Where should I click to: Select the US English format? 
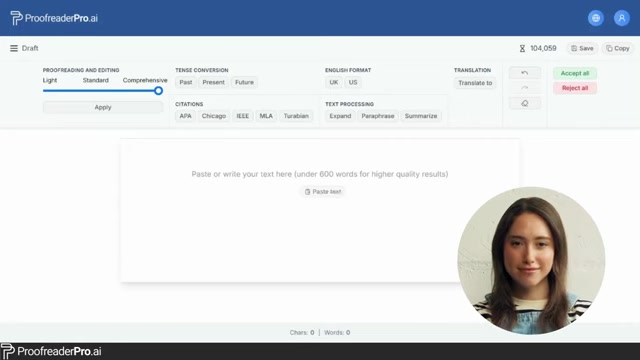[x=353, y=82]
